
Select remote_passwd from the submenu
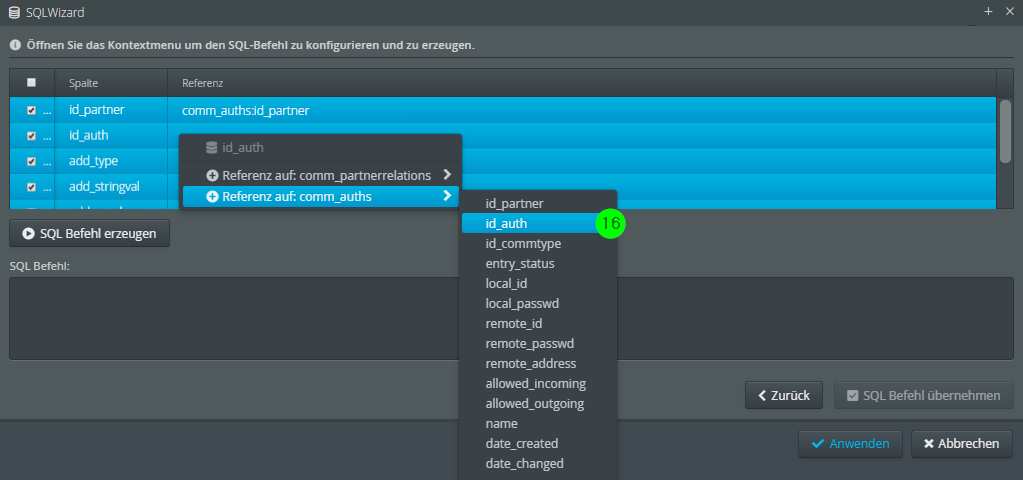click(x=539, y=344)
